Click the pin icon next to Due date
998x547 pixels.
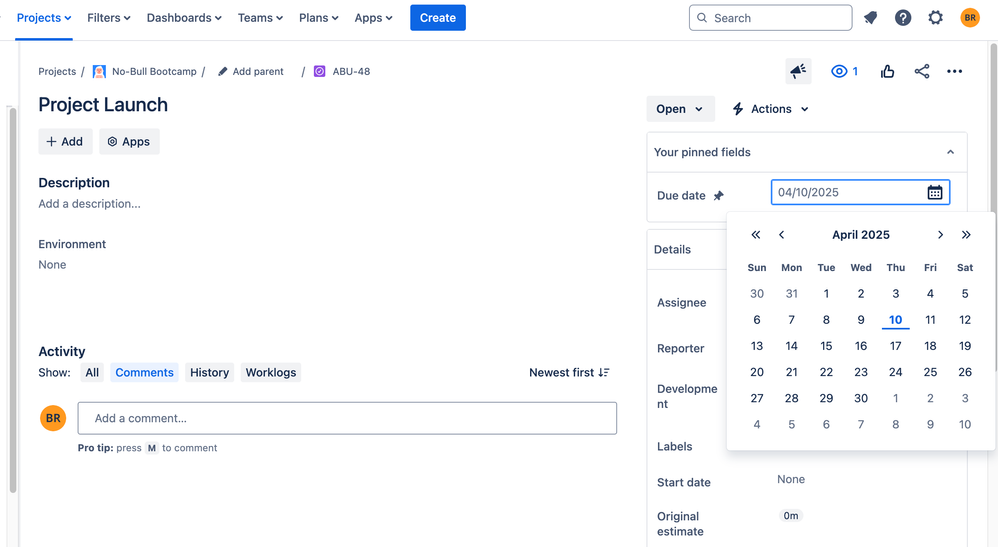[x=719, y=195]
